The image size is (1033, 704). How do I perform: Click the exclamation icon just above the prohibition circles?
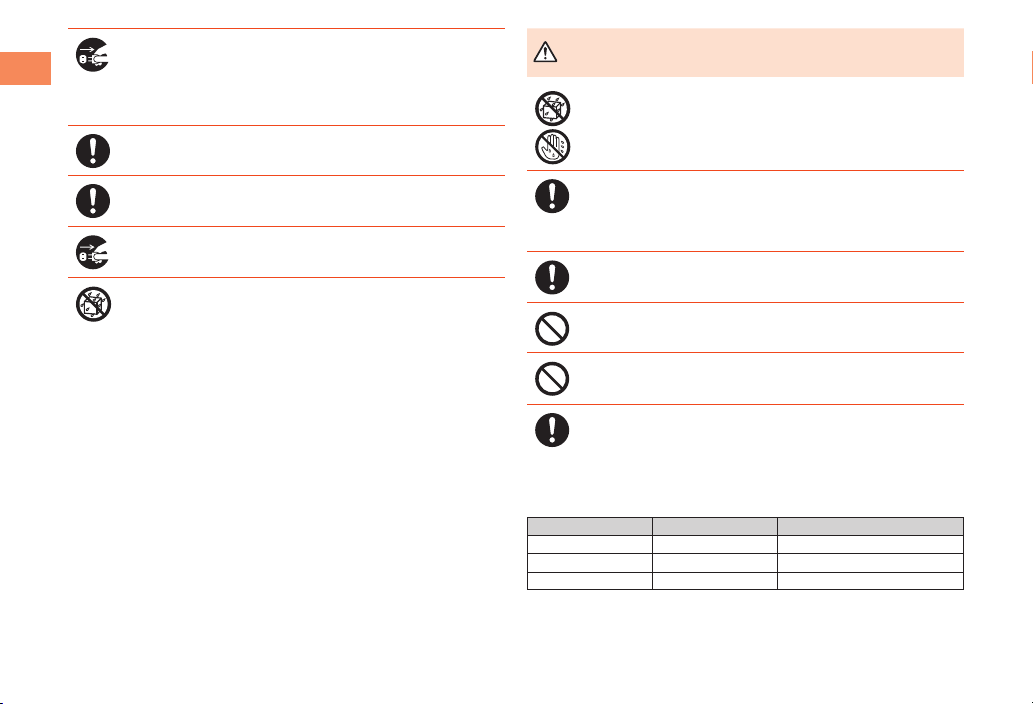[x=552, y=277]
